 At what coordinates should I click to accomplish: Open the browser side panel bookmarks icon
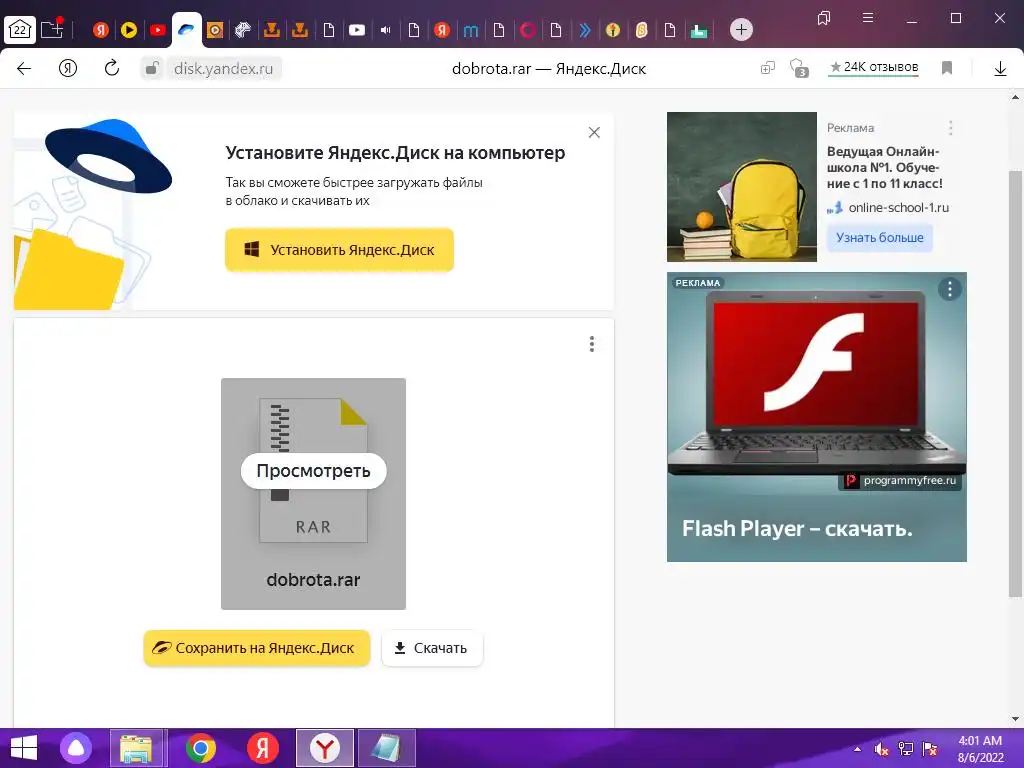coord(824,18)
